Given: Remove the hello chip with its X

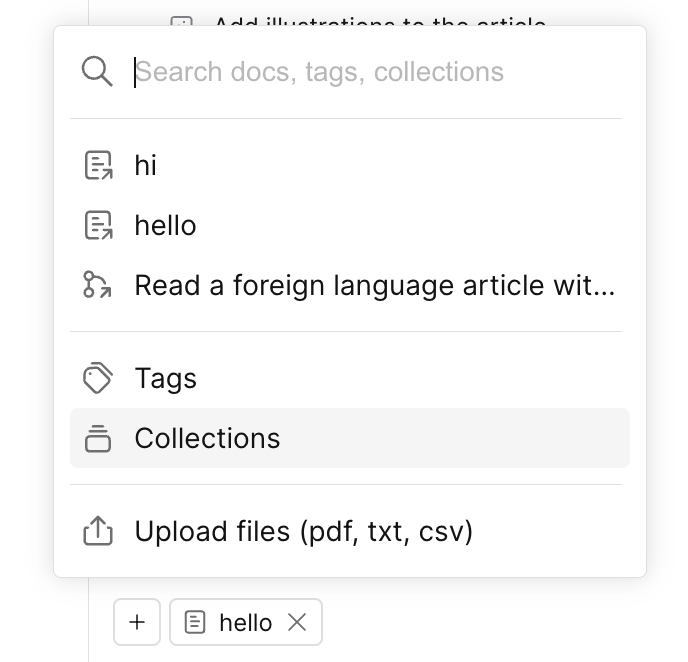Looking at the screenshot, I should 297,623.
